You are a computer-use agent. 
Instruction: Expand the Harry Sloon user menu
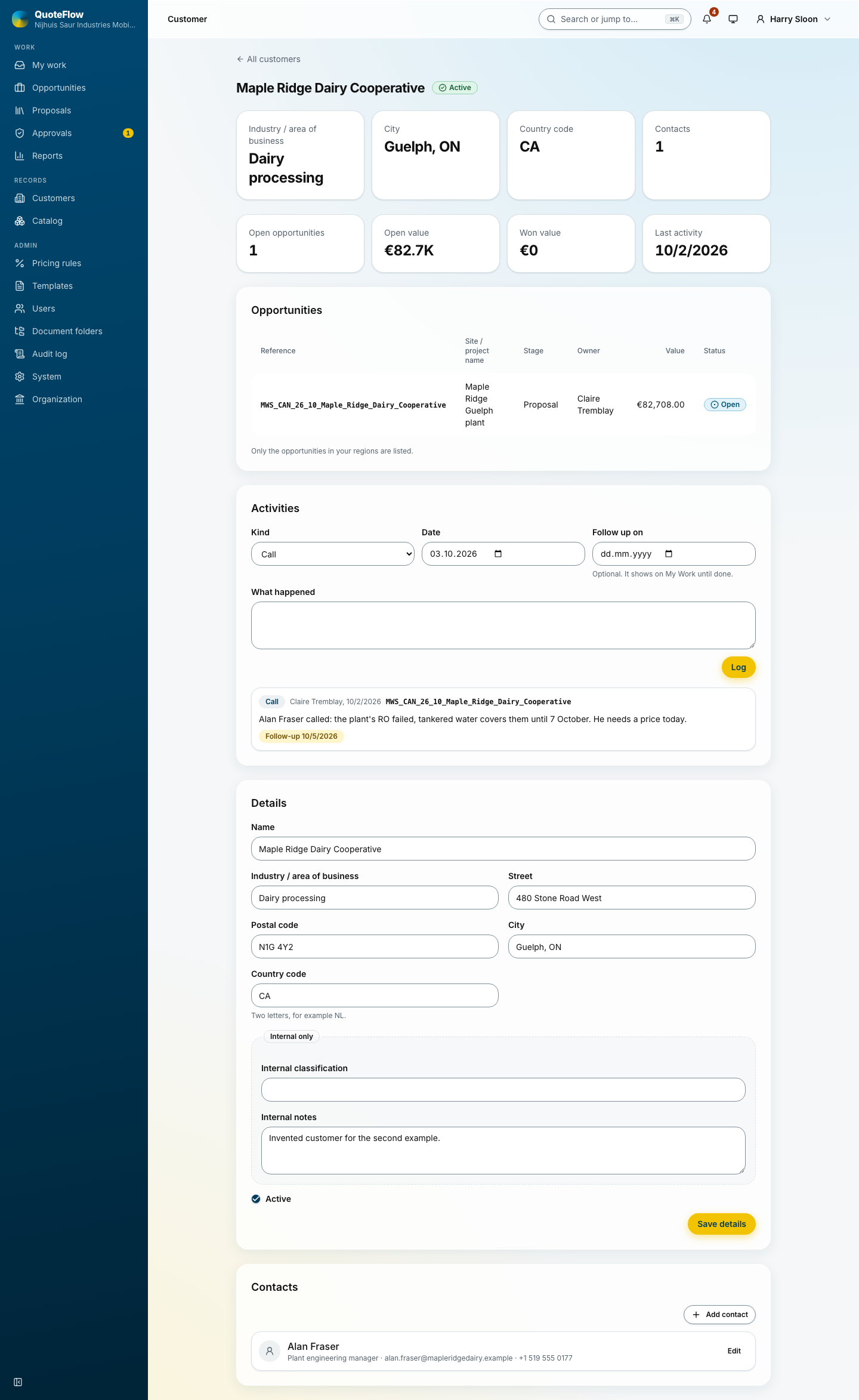pyautogui.click(x=793, y=19)
